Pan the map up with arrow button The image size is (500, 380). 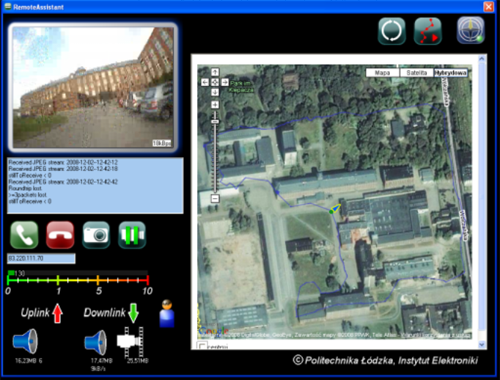215,72
